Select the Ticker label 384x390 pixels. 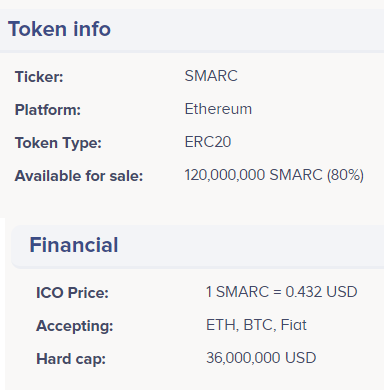click(x=39, y=77)
